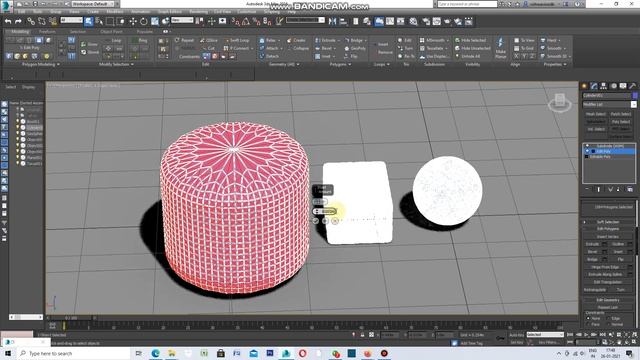This screenshot has height=360, width=640.
Task: Expand the Loops panel dropdown
Action: click(381, 64)
